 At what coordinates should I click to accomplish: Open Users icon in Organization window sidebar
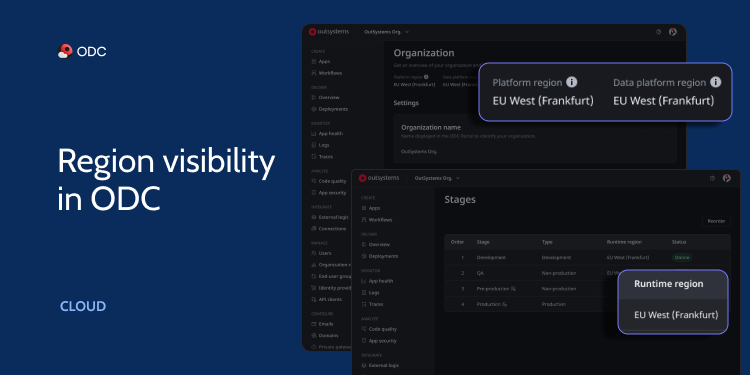tap(314, 253)
